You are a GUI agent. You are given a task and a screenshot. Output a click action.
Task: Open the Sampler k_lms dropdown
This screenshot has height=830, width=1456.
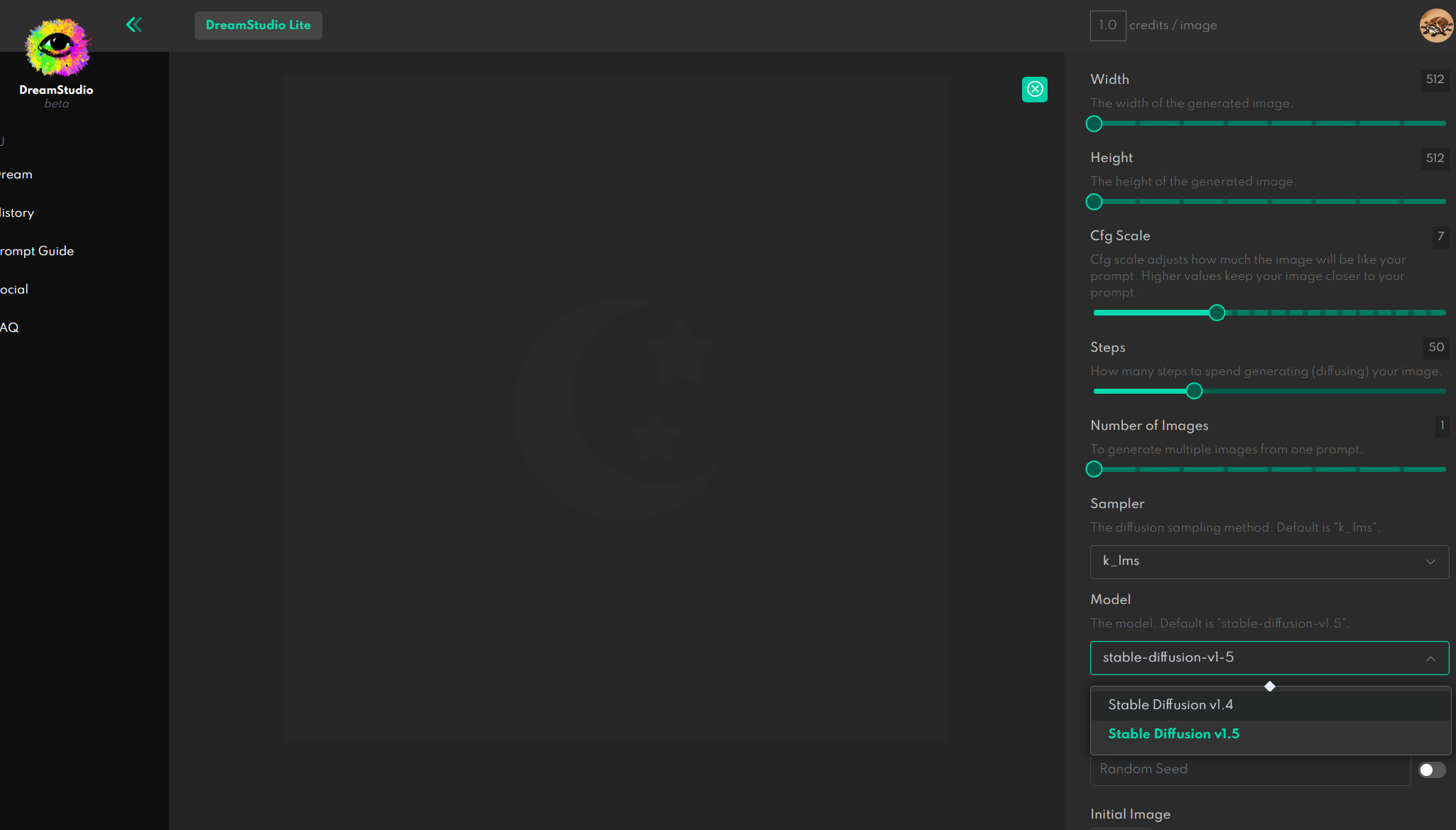[x=1268, y=561]
